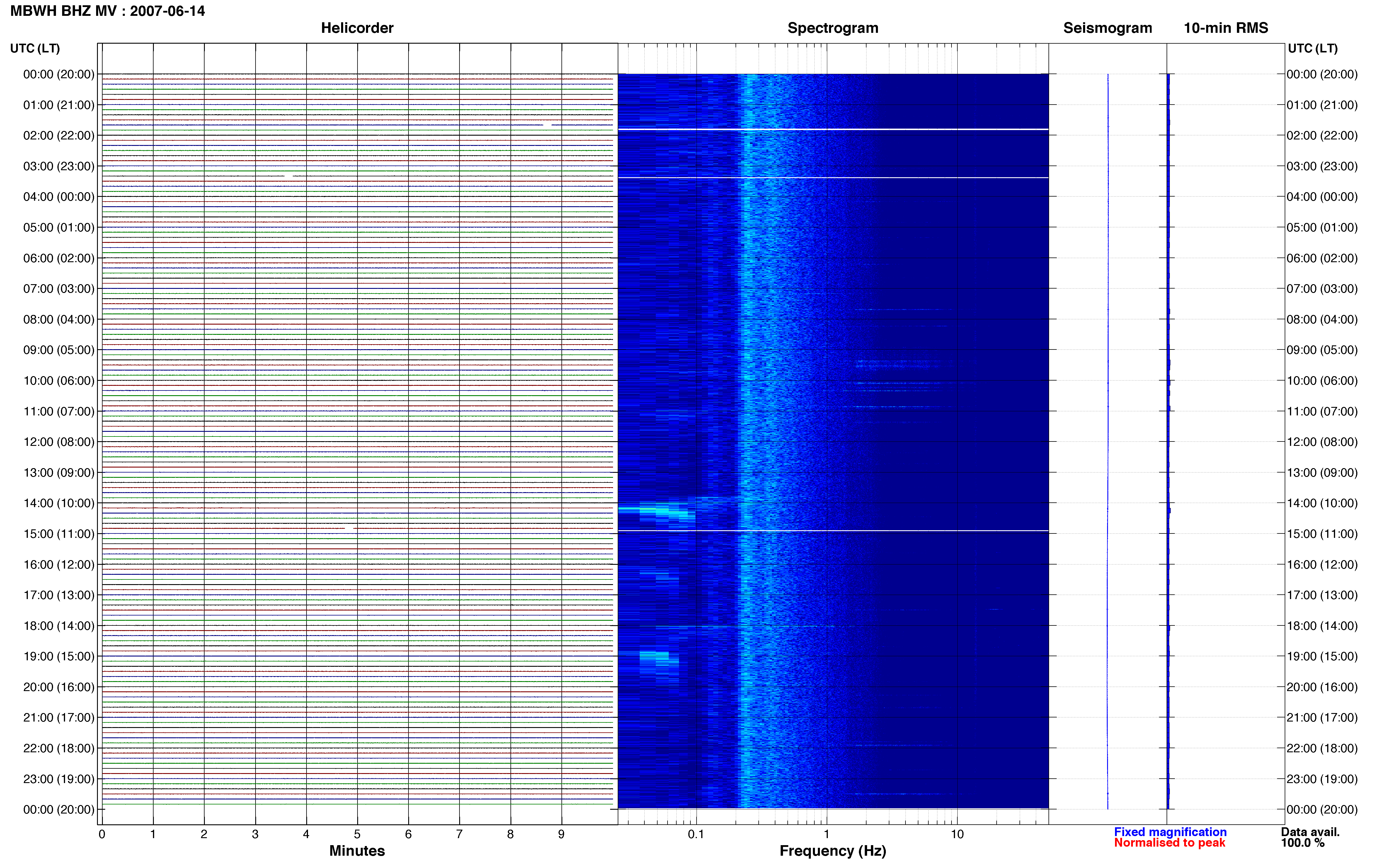Viewport: 1389px width, 868px height.
Task: Click the right '17:00 (13:00)' time label
Action: coord(1322,595)
